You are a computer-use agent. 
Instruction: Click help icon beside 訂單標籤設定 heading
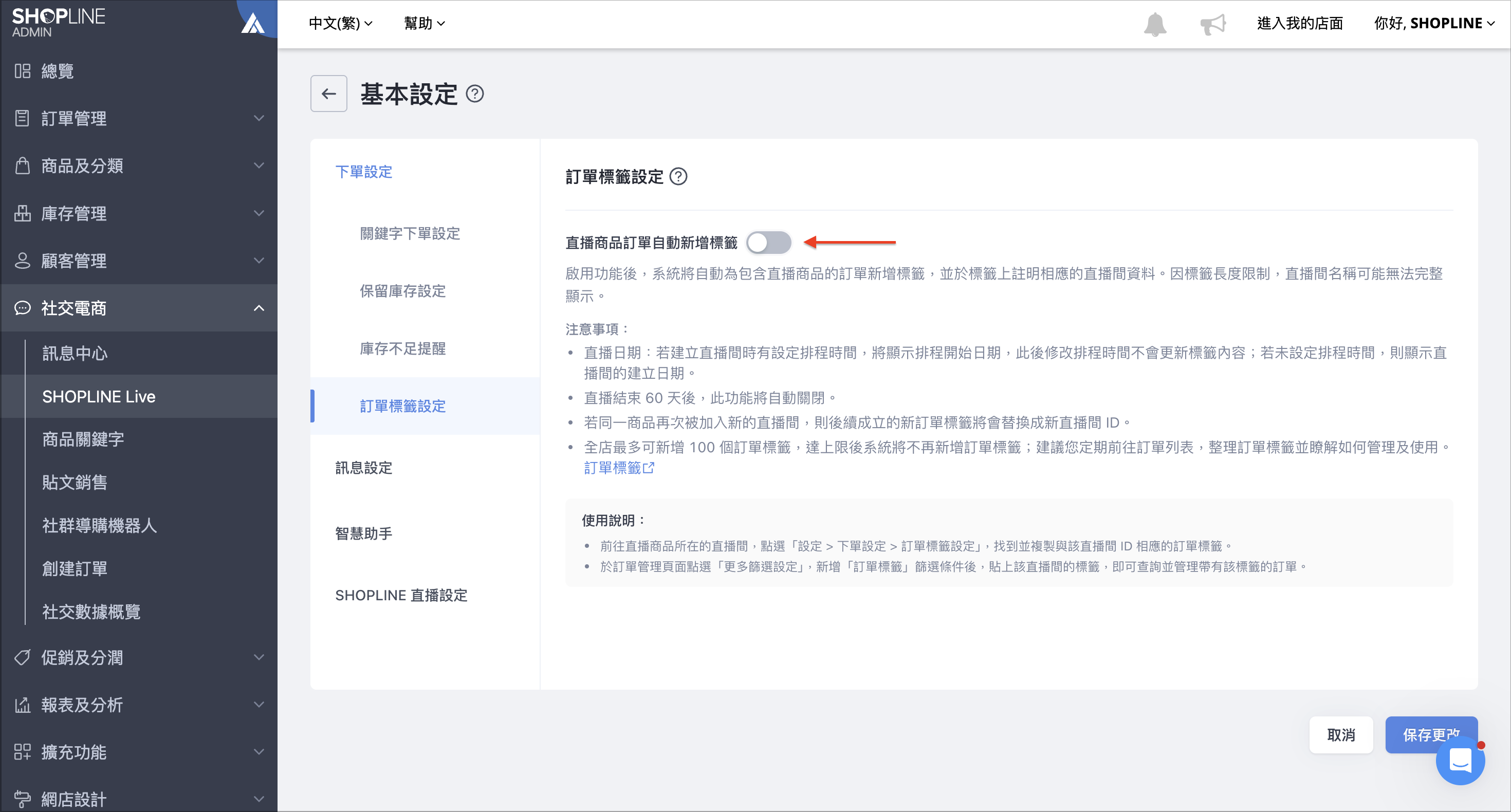(678, 177)
